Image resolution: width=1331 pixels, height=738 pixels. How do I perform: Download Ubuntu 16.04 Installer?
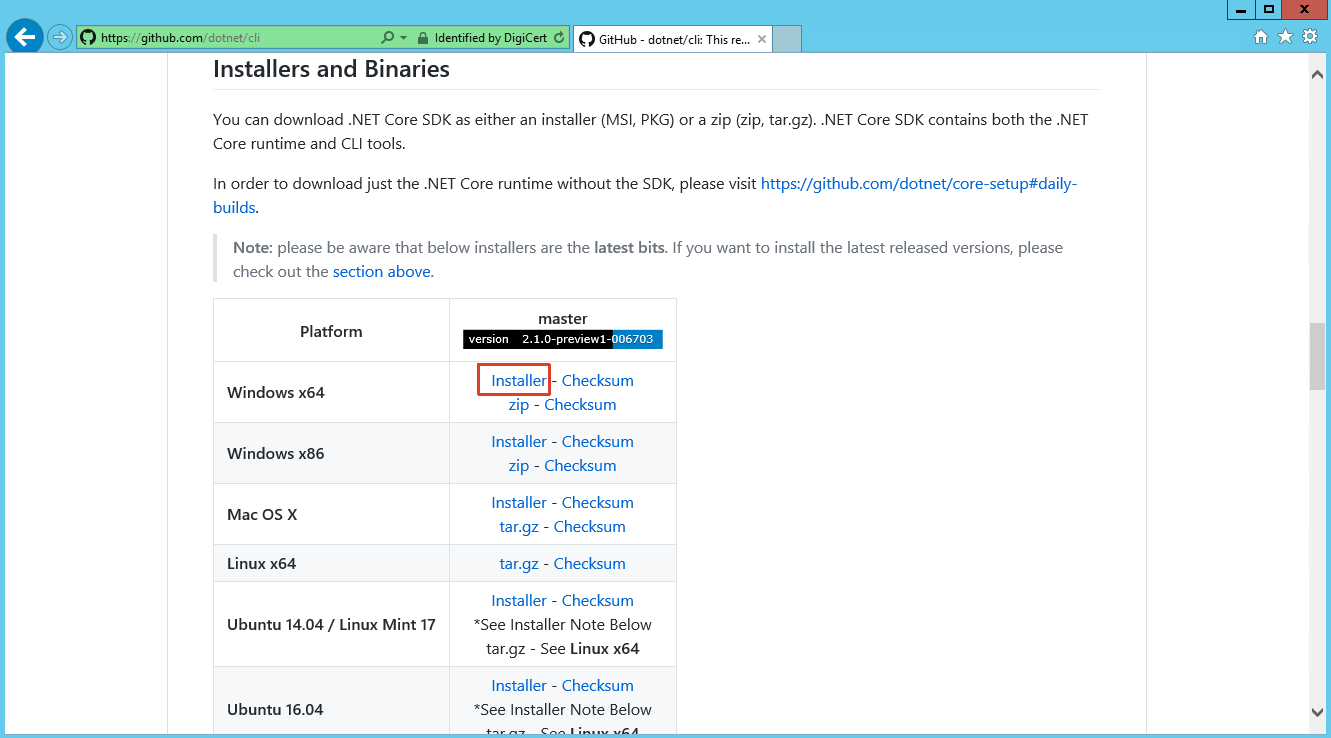coord(519,685)
